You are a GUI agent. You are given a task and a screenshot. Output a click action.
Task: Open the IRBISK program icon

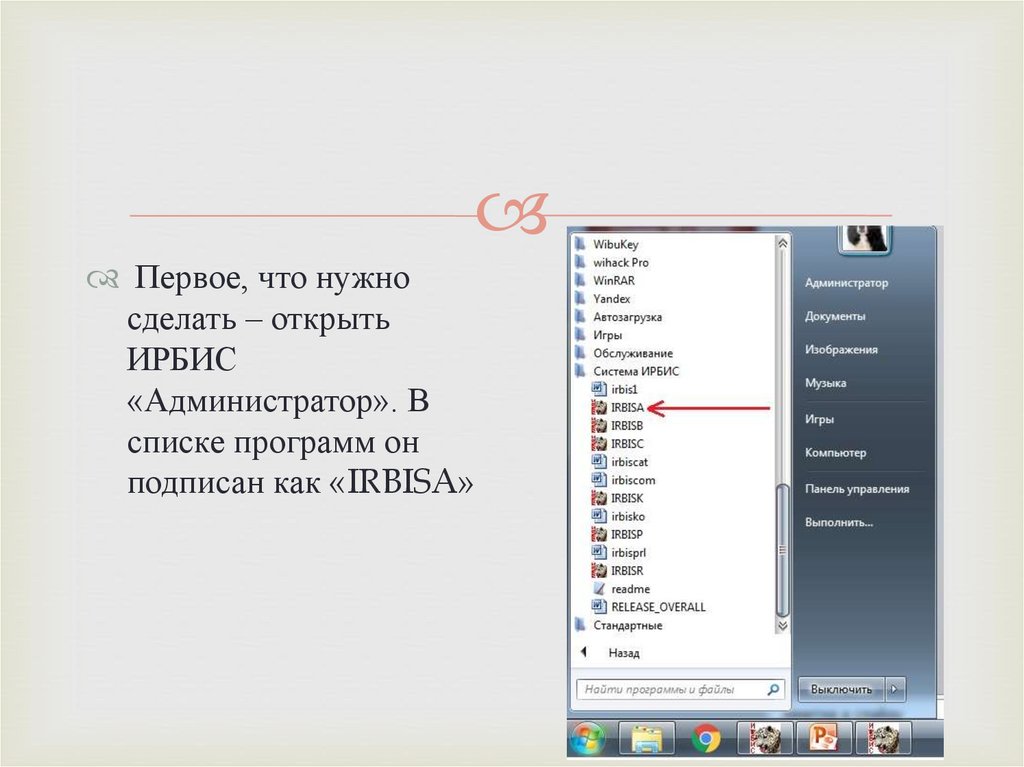coord(599,498)
